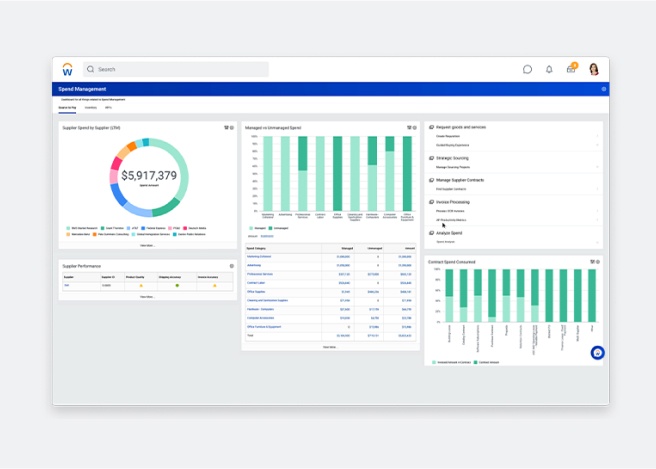Viewport: 656px width, 469px height.
Task: Open settings gear on Spend Management banner
Action: click(x=604, y=89)
